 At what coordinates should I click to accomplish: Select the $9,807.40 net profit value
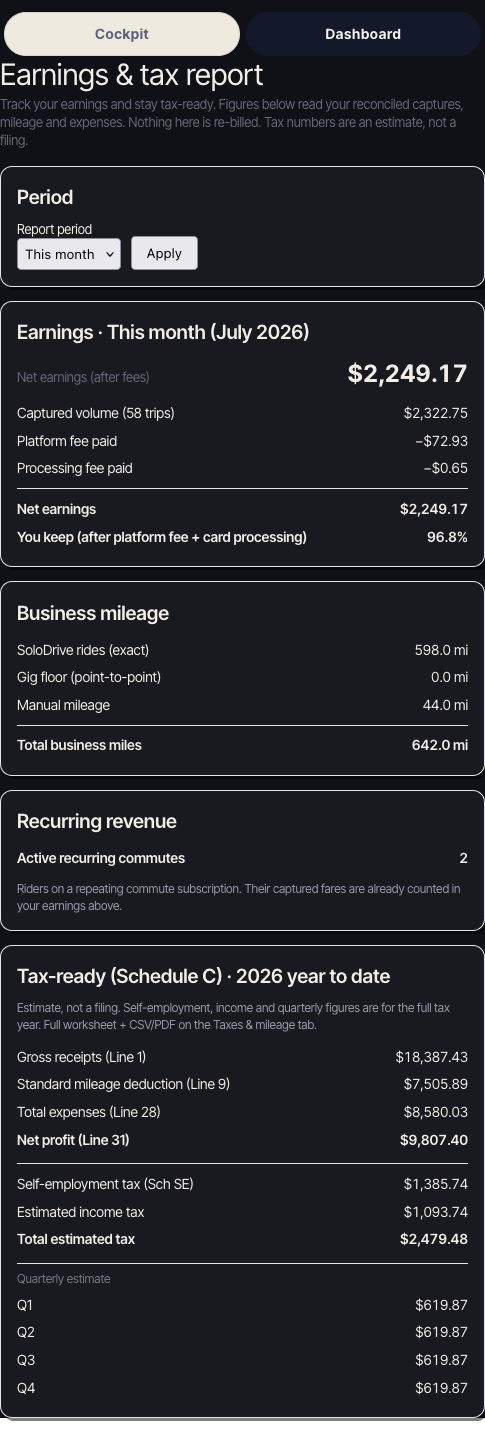coord(434,1140)
